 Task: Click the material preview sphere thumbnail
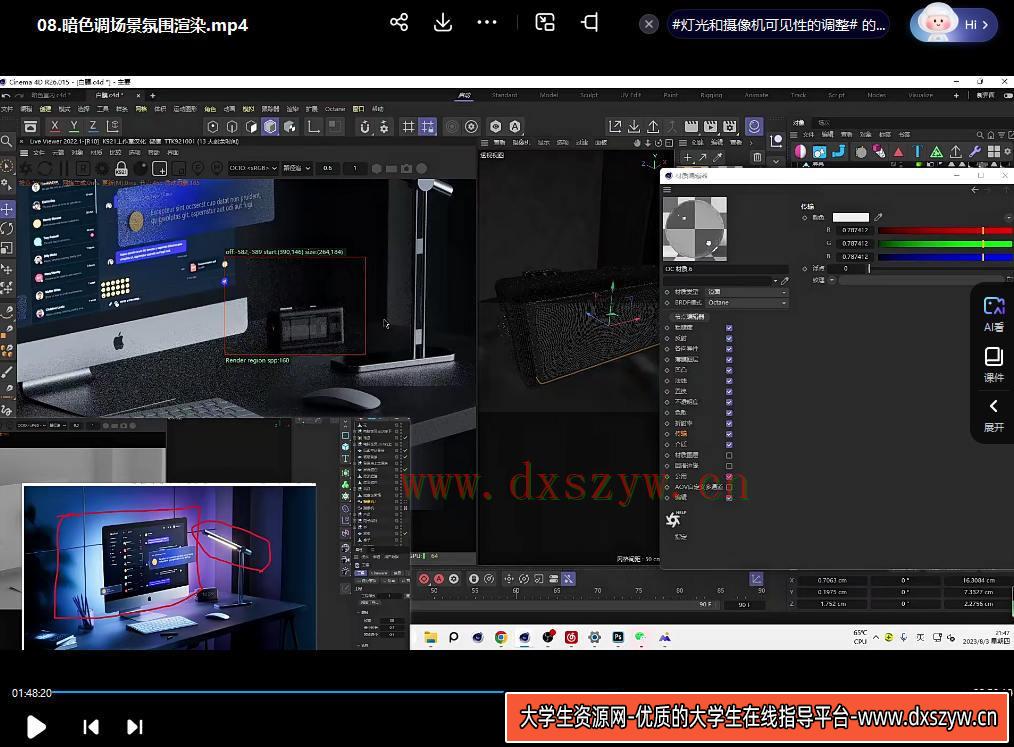click(x=695, y=229)
